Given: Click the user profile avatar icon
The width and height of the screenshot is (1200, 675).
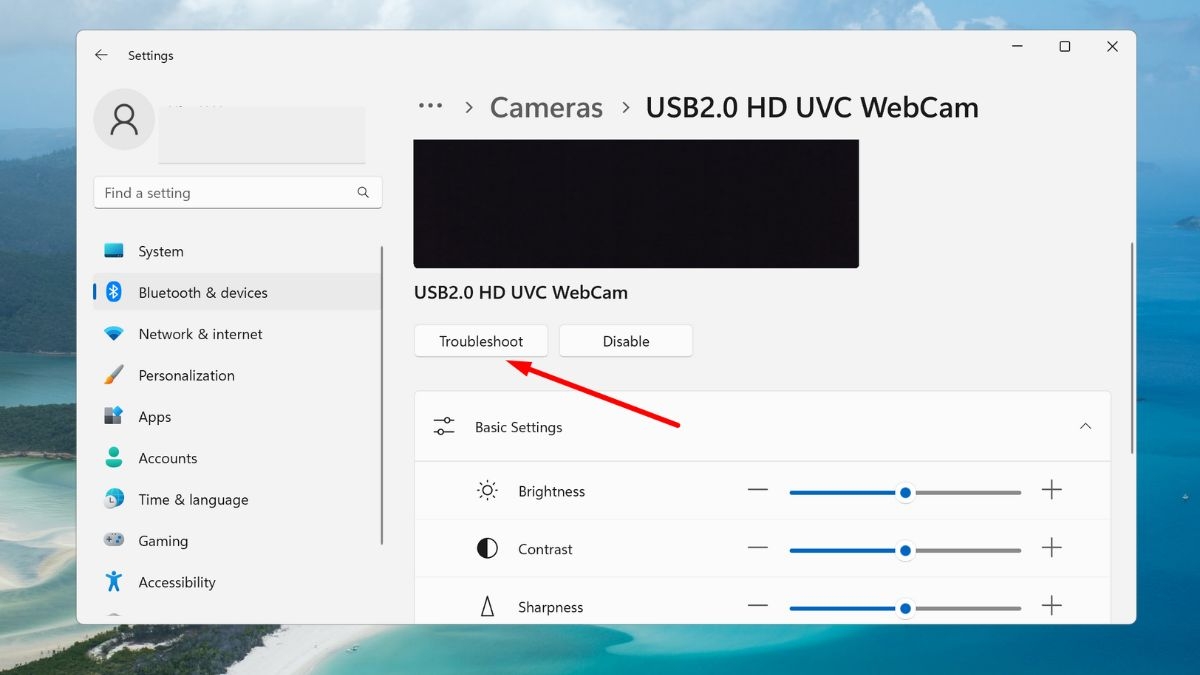Looking at the screenshot, I should 124,119.
